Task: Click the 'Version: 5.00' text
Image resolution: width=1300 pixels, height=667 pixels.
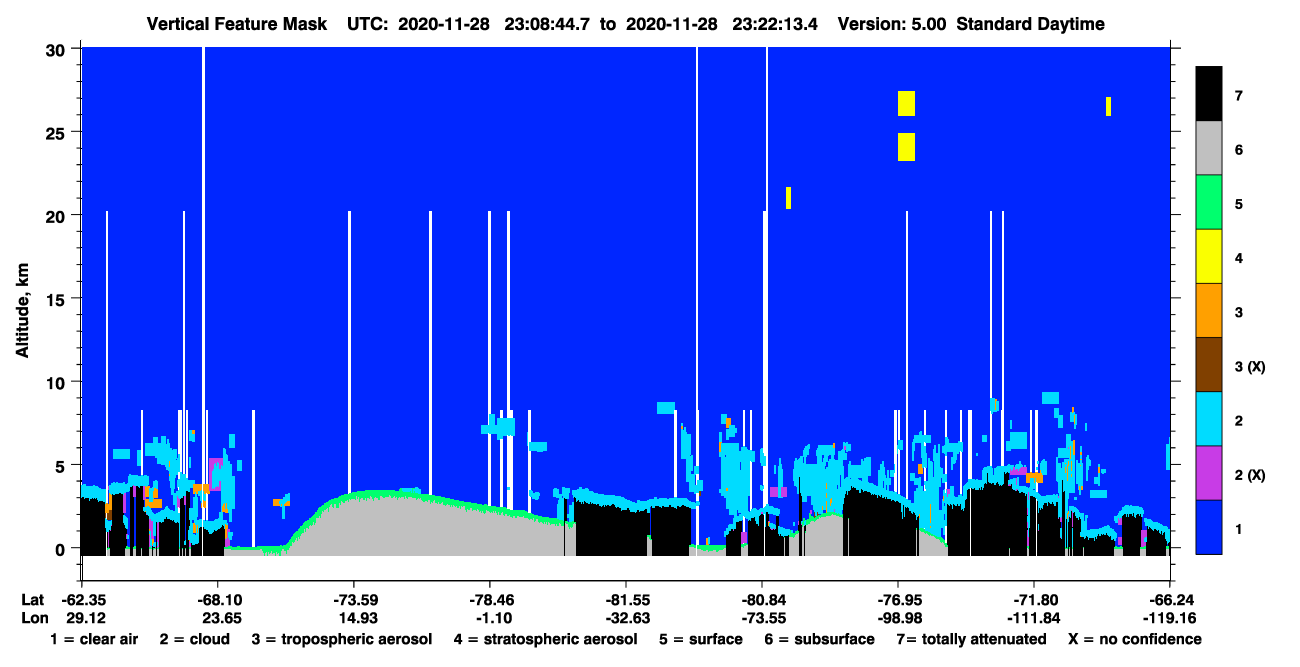Action: (892, 24)
